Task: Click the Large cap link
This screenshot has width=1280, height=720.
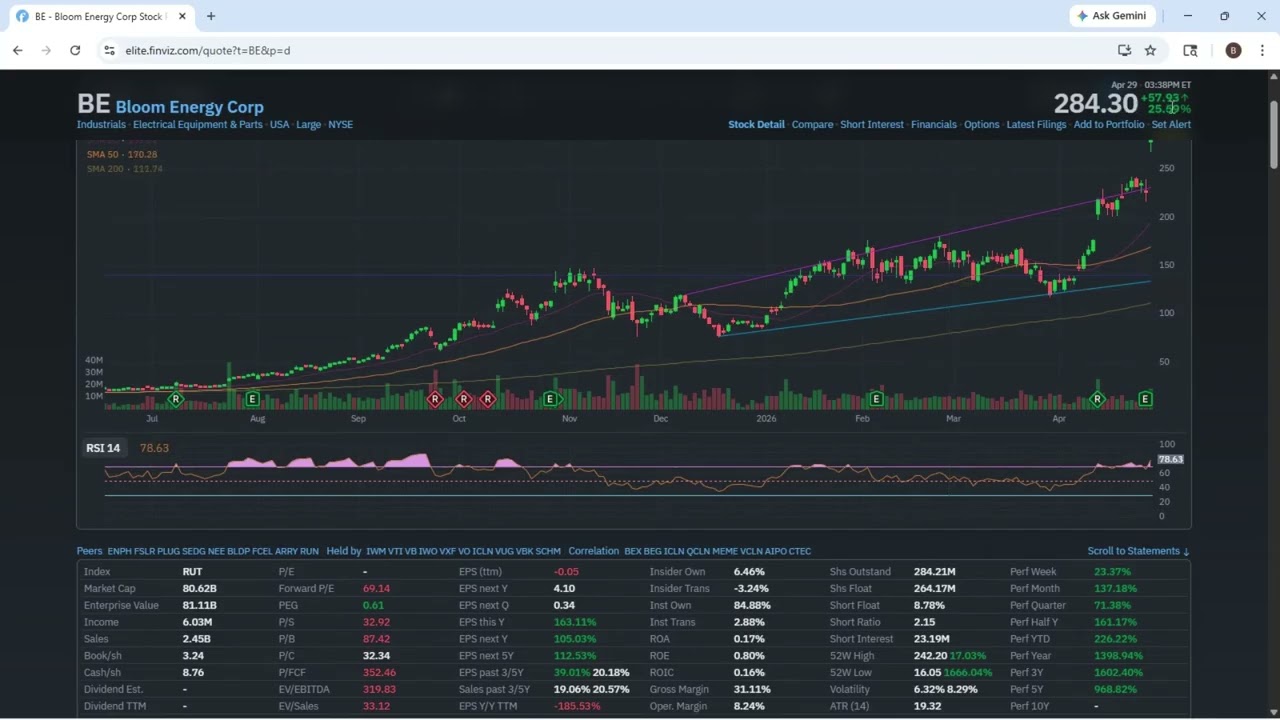Action: [308, 125]
